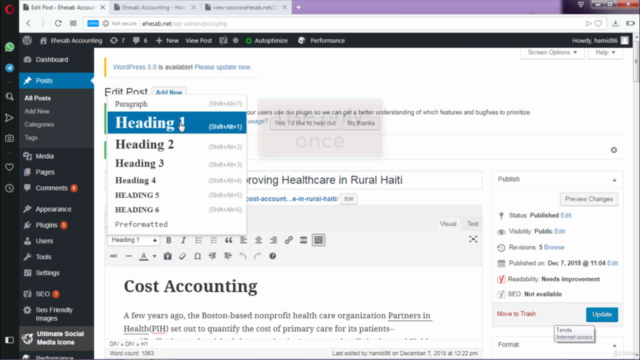Insert Read More tag
640x360 pixels.
(x=303, y=240)
